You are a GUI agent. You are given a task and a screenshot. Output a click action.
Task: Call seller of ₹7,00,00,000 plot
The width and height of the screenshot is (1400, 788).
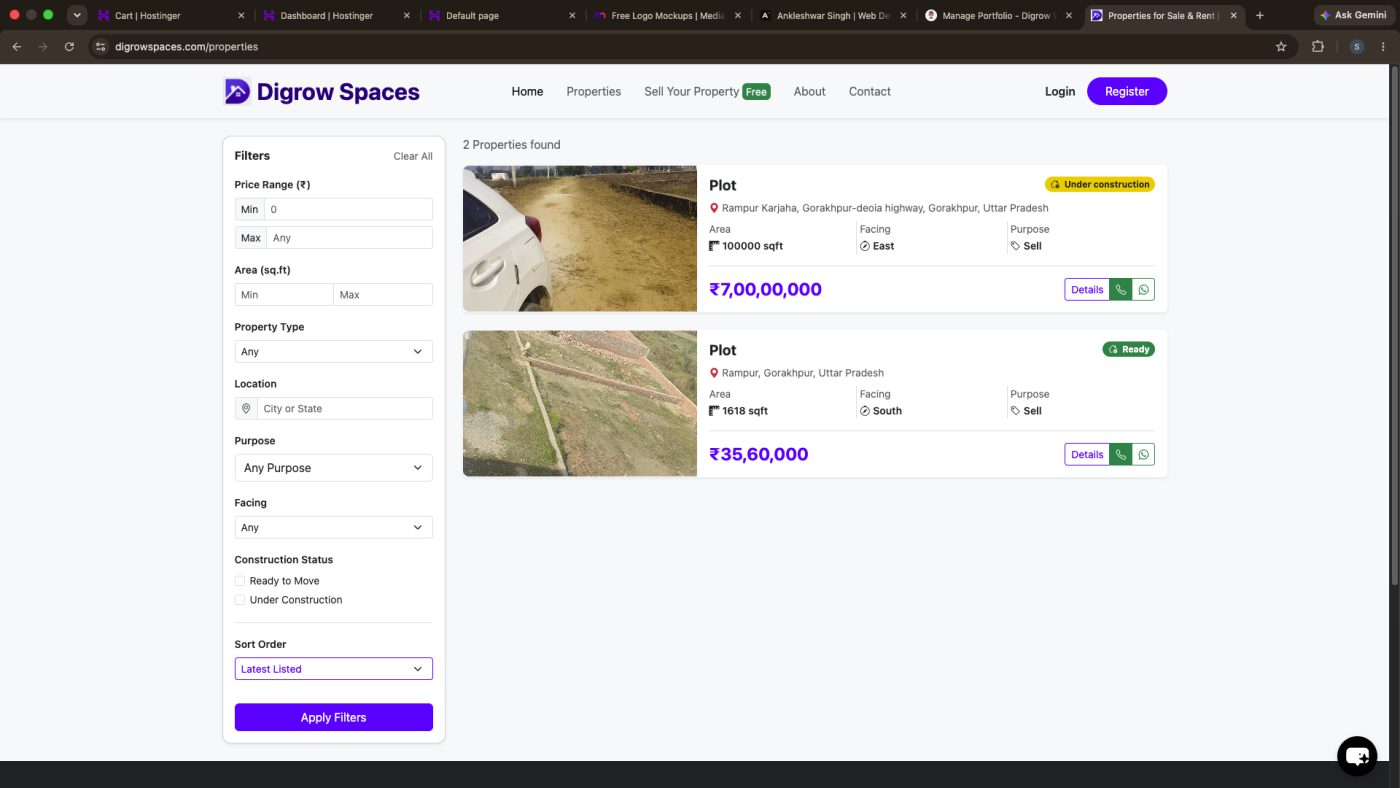1121,290
